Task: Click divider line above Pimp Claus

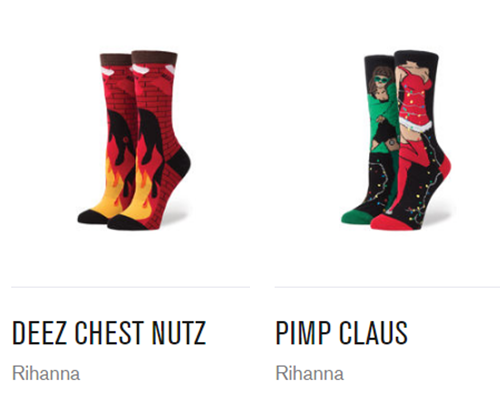Action: [387, 287]
